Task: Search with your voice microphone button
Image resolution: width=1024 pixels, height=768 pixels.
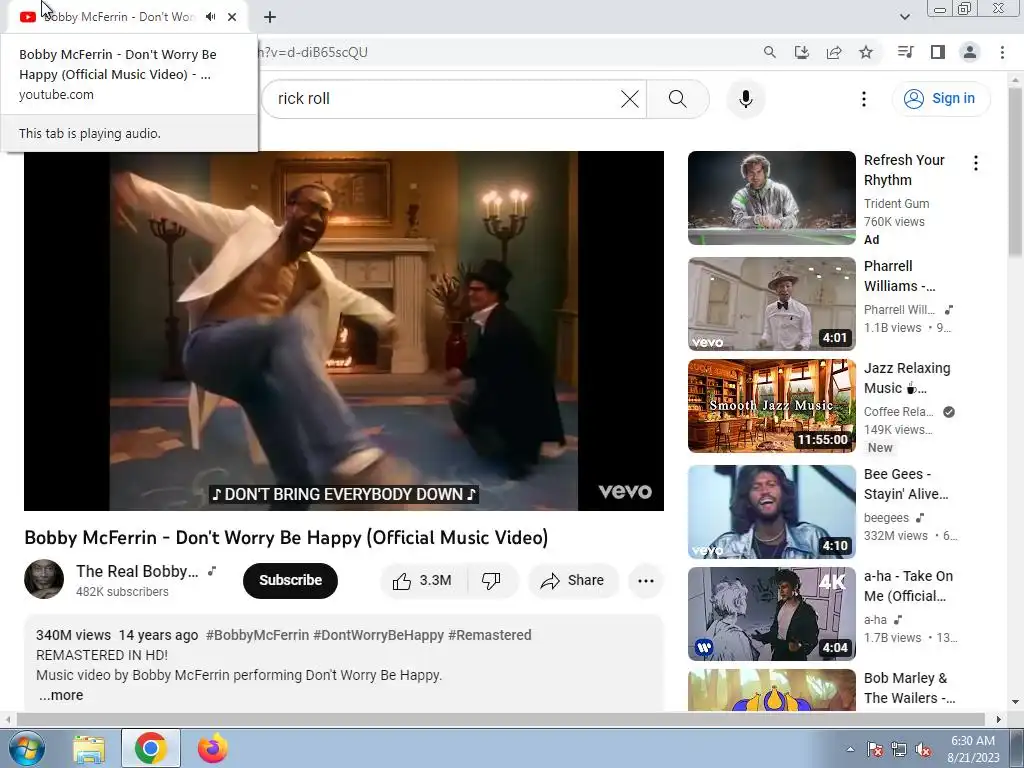Action: (746, 99)
